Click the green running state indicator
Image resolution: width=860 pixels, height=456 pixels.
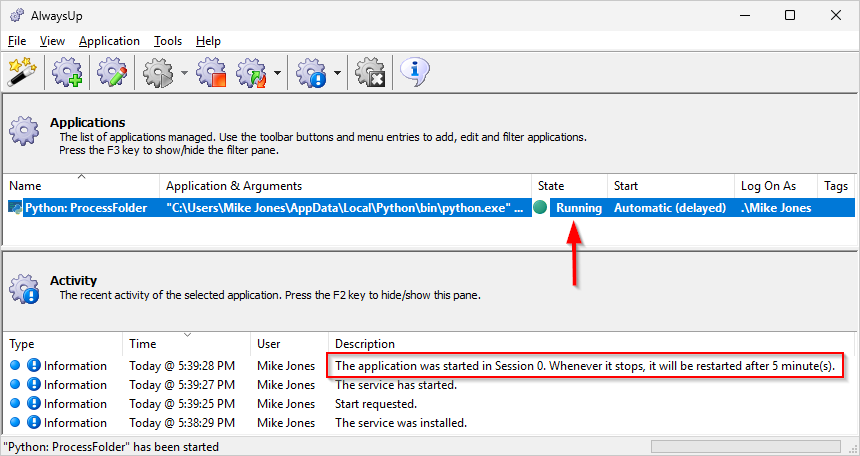click(540, 207)
